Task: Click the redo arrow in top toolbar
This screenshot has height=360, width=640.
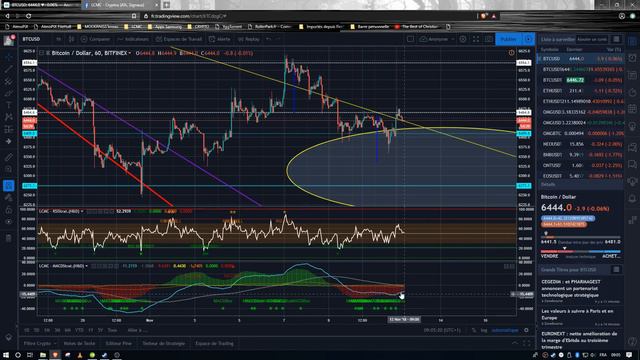Action: (279, 39)
